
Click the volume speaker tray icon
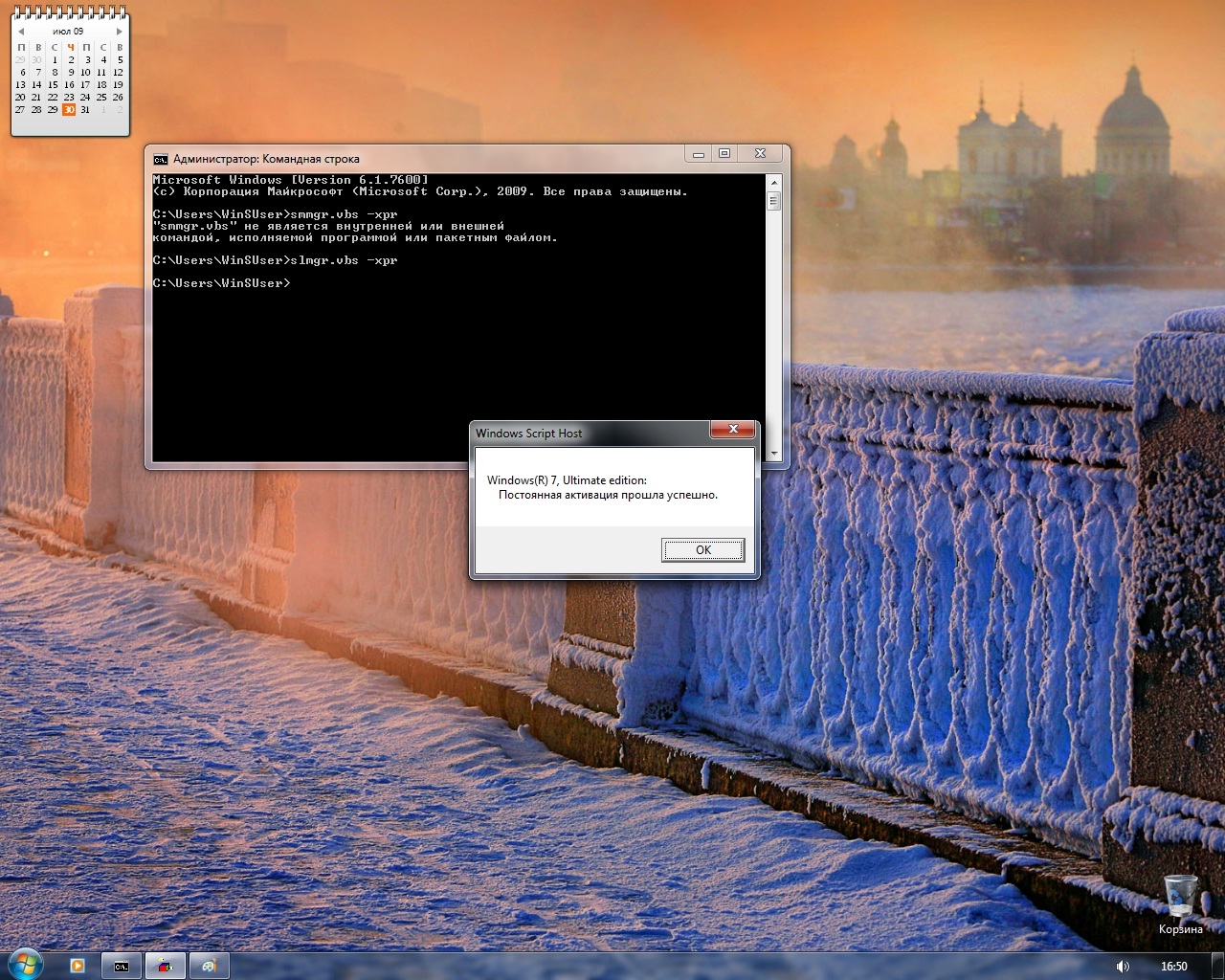[x=1123, y=967]
